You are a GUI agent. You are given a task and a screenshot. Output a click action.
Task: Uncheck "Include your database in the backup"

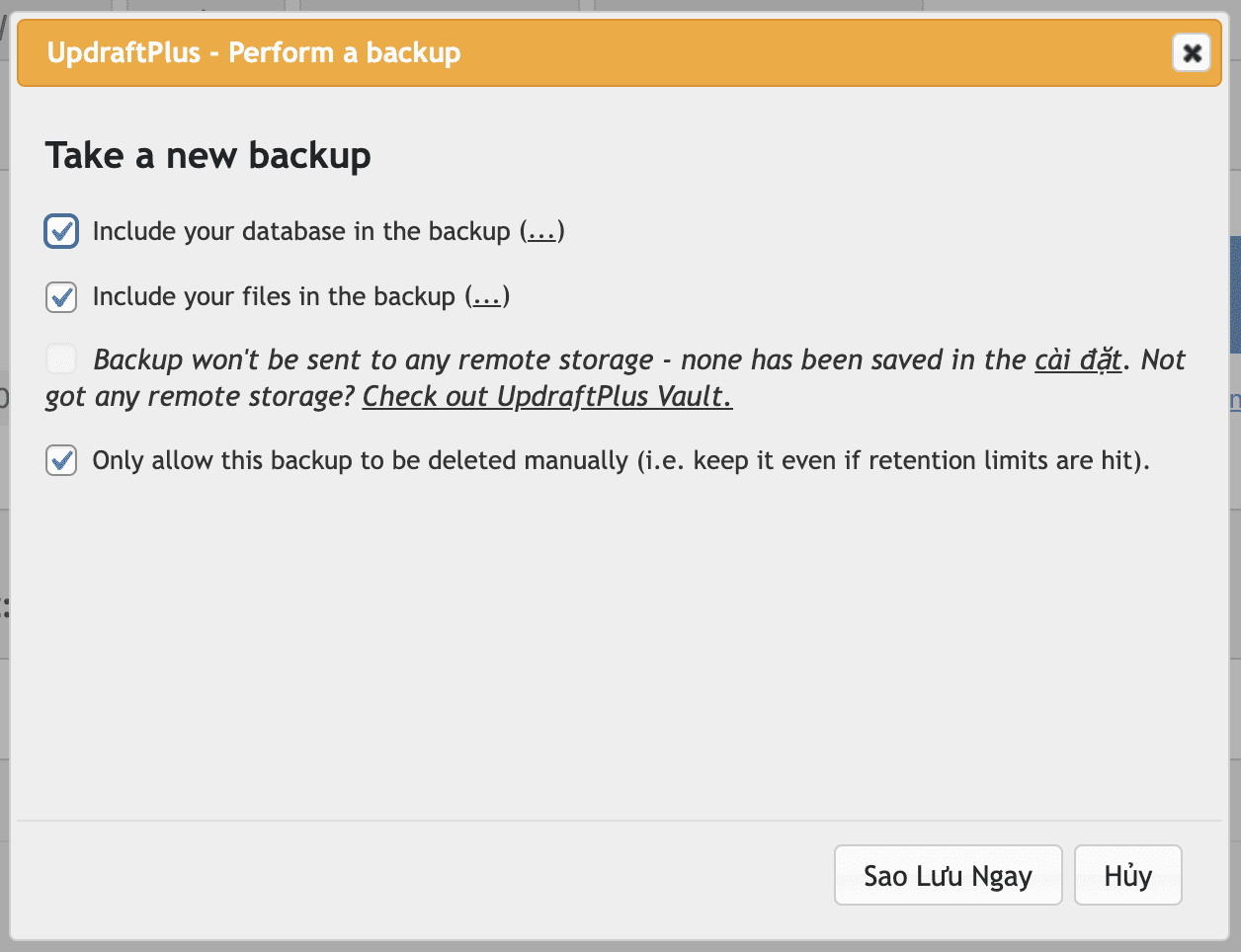[x=60, y=231]
